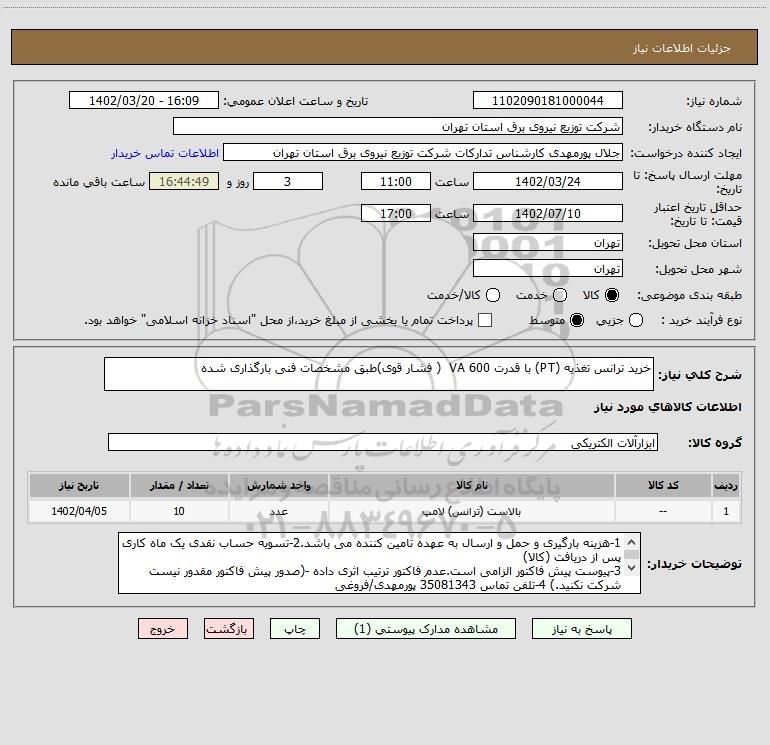Viewport: 770px width, 745px height.
Task: Click the price validity time 17:00 field
Action: [x=396, y=213]
